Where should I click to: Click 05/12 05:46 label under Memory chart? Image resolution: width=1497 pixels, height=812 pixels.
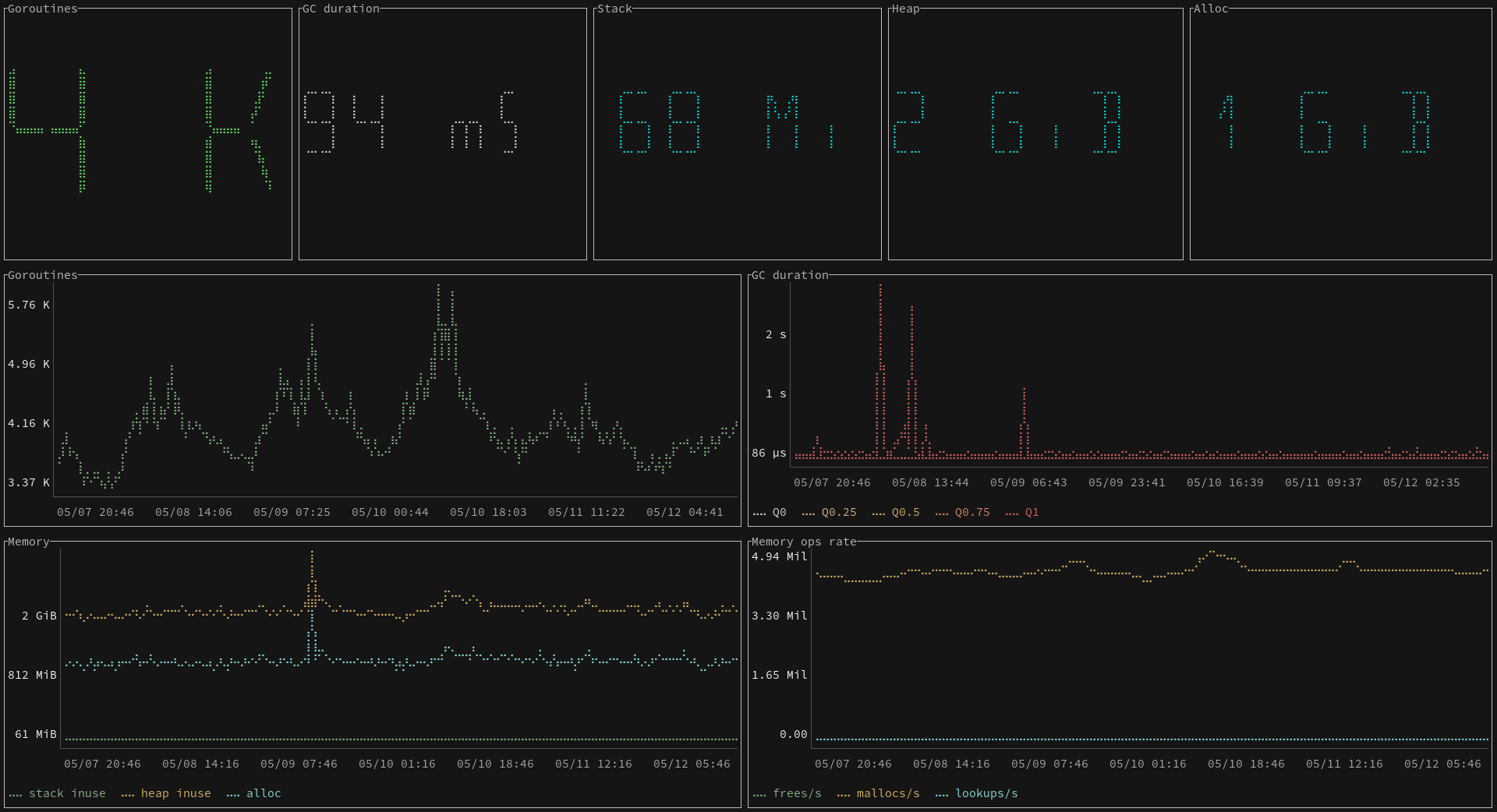coord(692,764)
